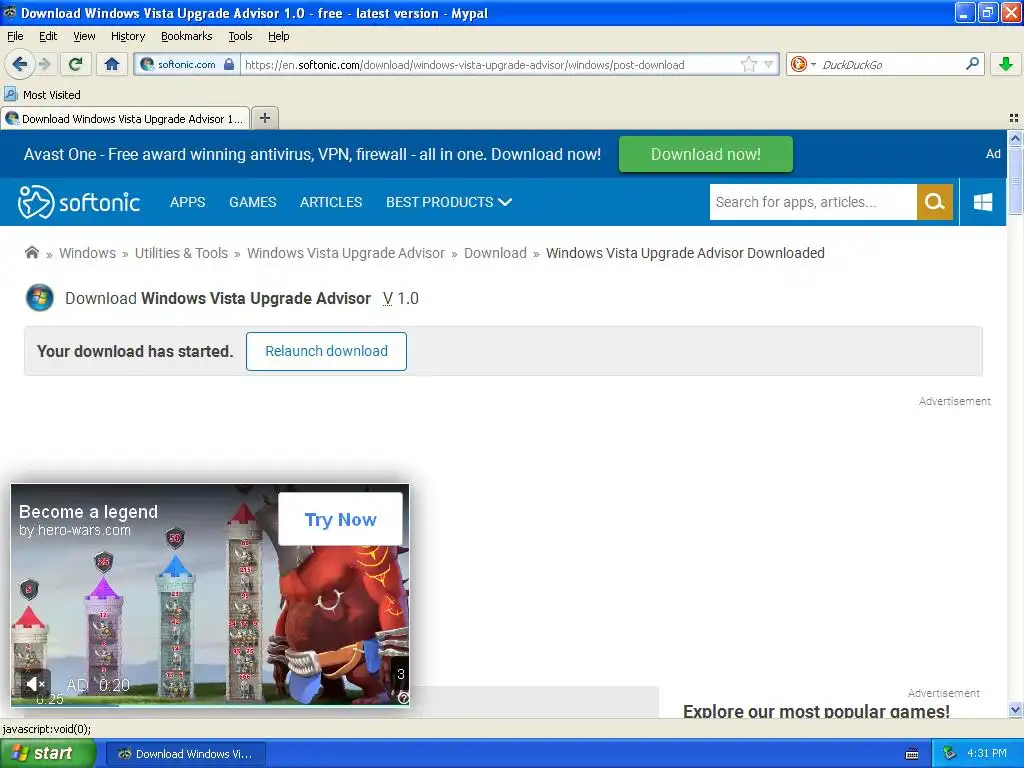Viewport: 1024px width, 768px height.
Task: Click Try Now on the hero-wars ad
Action: click(x=340, y=519)
